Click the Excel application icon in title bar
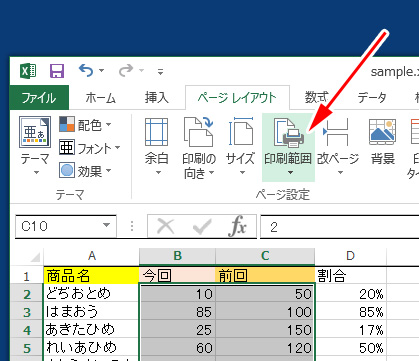The image size is (419, 361). pyautogui.click(x=28, y=71)
